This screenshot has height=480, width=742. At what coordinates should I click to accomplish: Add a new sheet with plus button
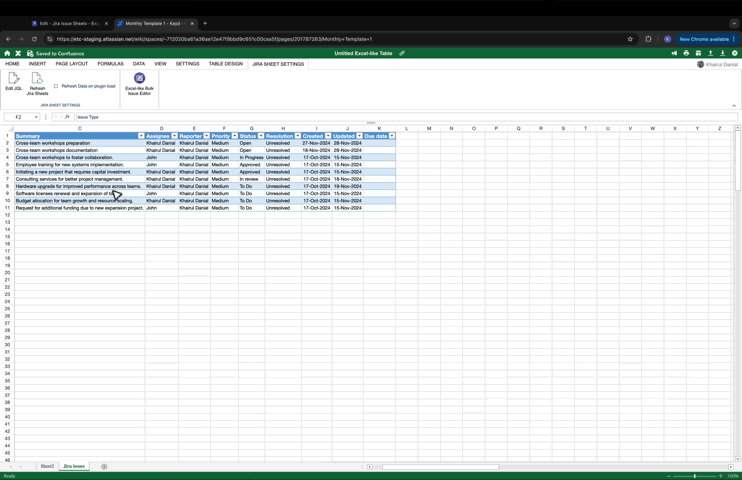coord(104,466)
